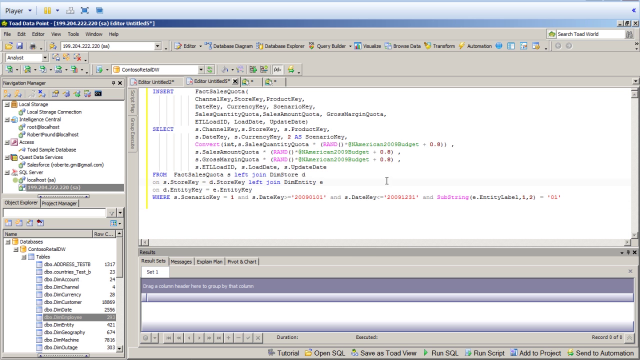Open the Window menu
Viewport: 640px width, 360px height.
(x=94, y=34)
